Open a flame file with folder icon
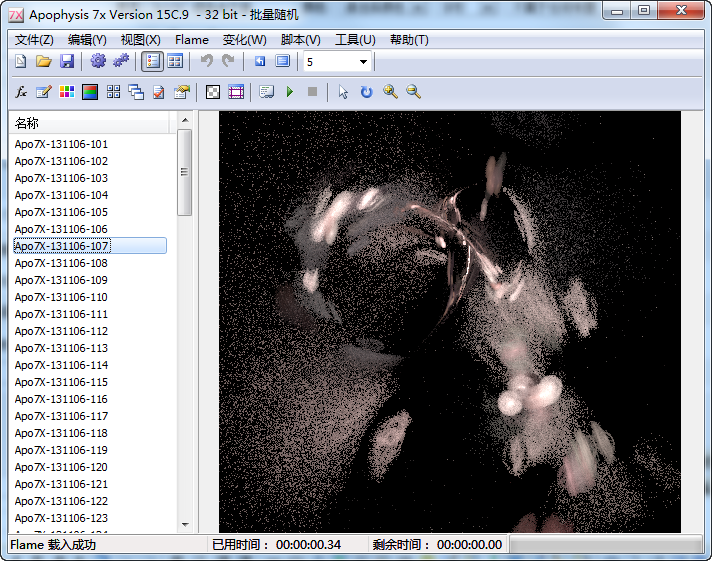This screenshot has height=561, width=712. click(x=44, y=62)
